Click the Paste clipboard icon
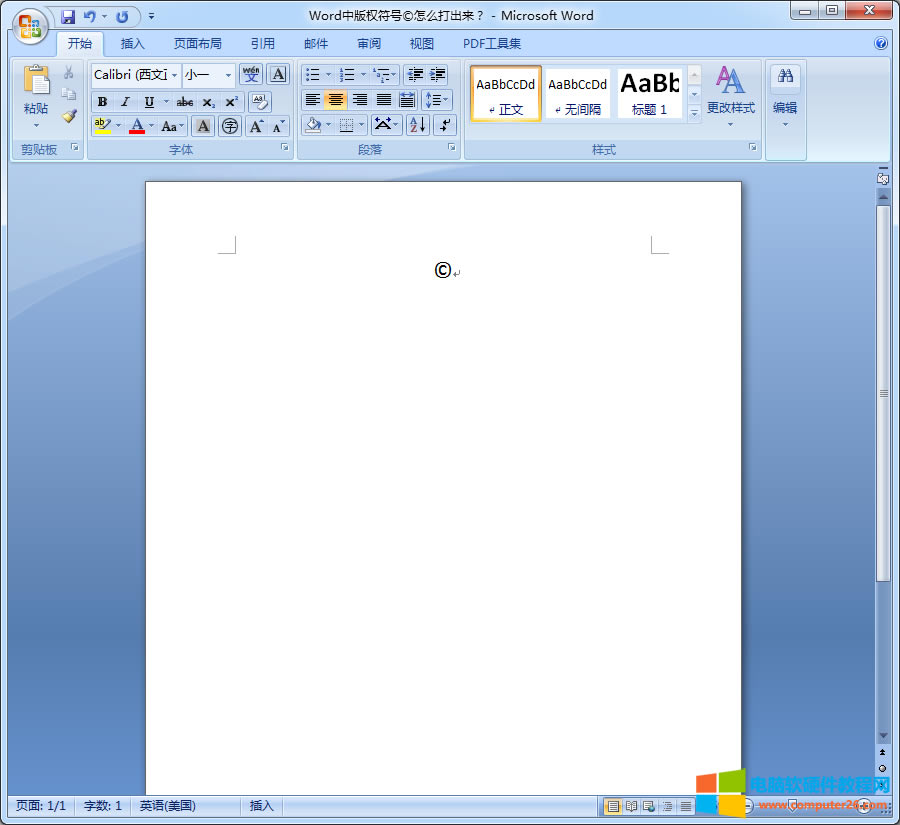 click(x=36, y=83)
